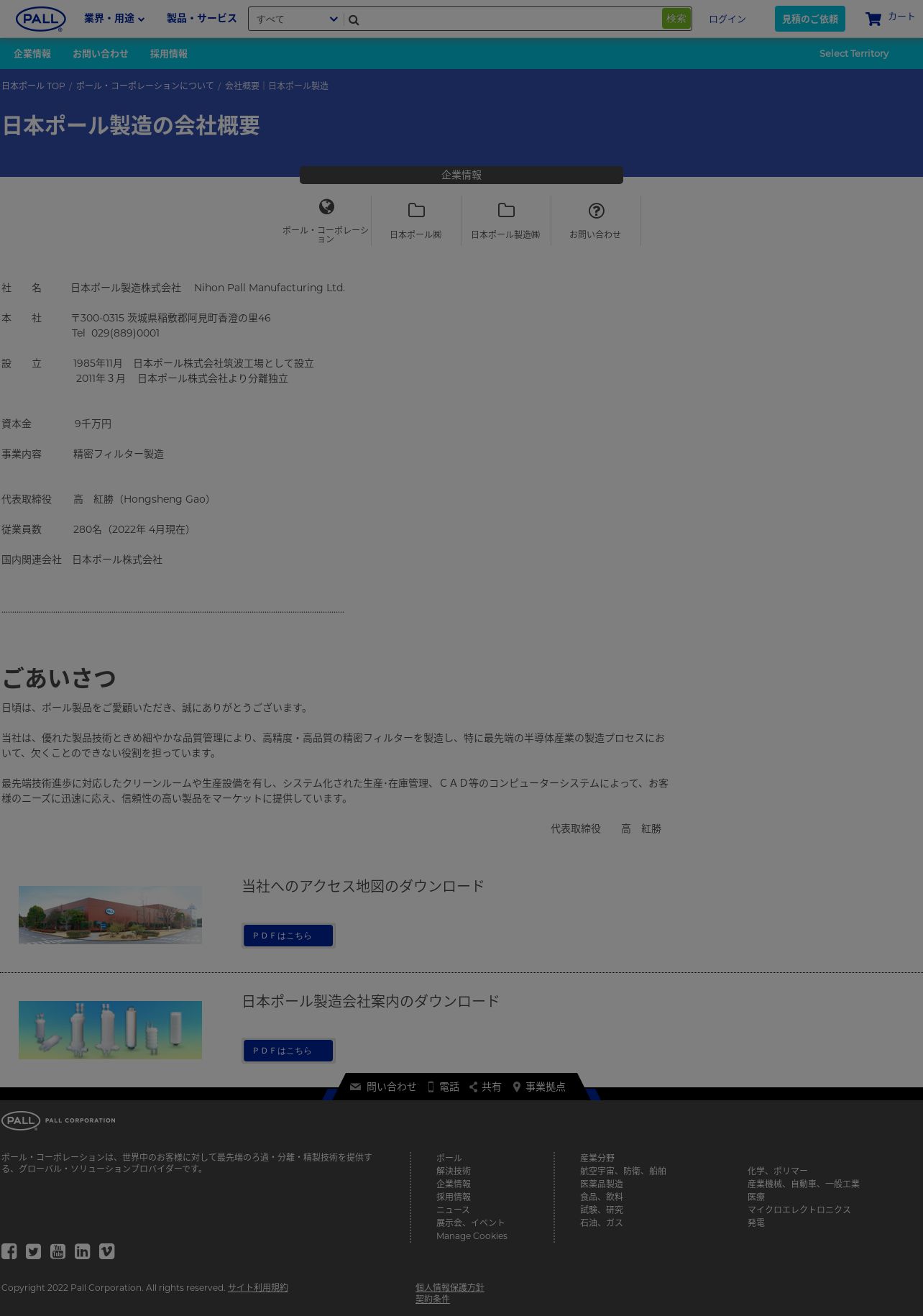Screen dimensions: 923x1316
Task: Click the 産業分野 footer heading
Action: [x=597, y=1158]
